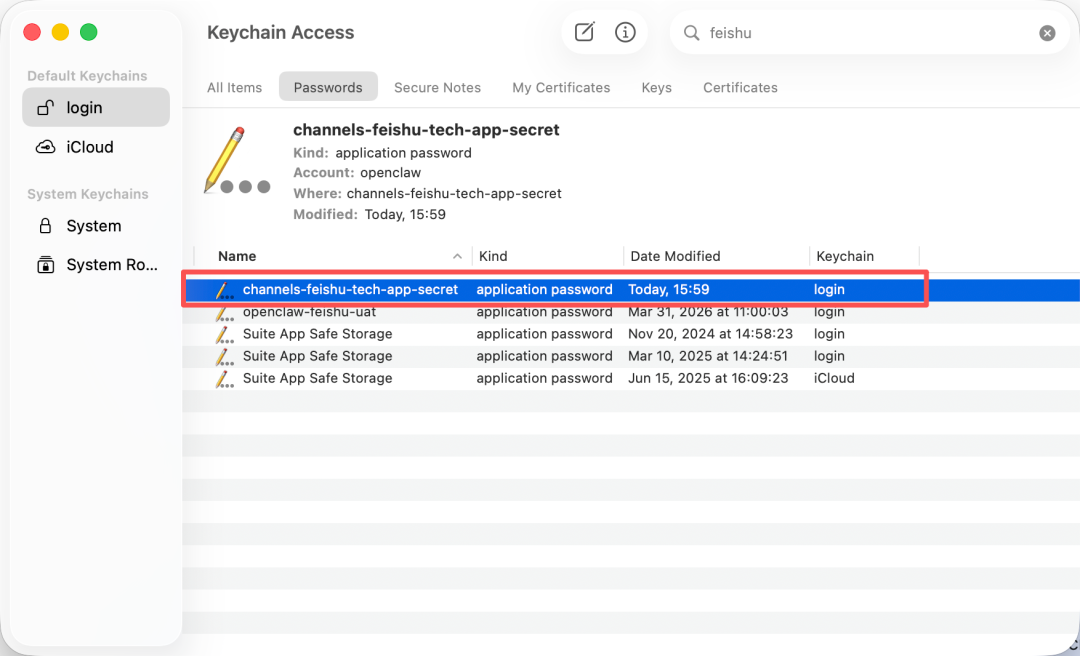Sort items by Date Modified header
This screenshot has height=656, width=1080.
click(x=675, y=256)
